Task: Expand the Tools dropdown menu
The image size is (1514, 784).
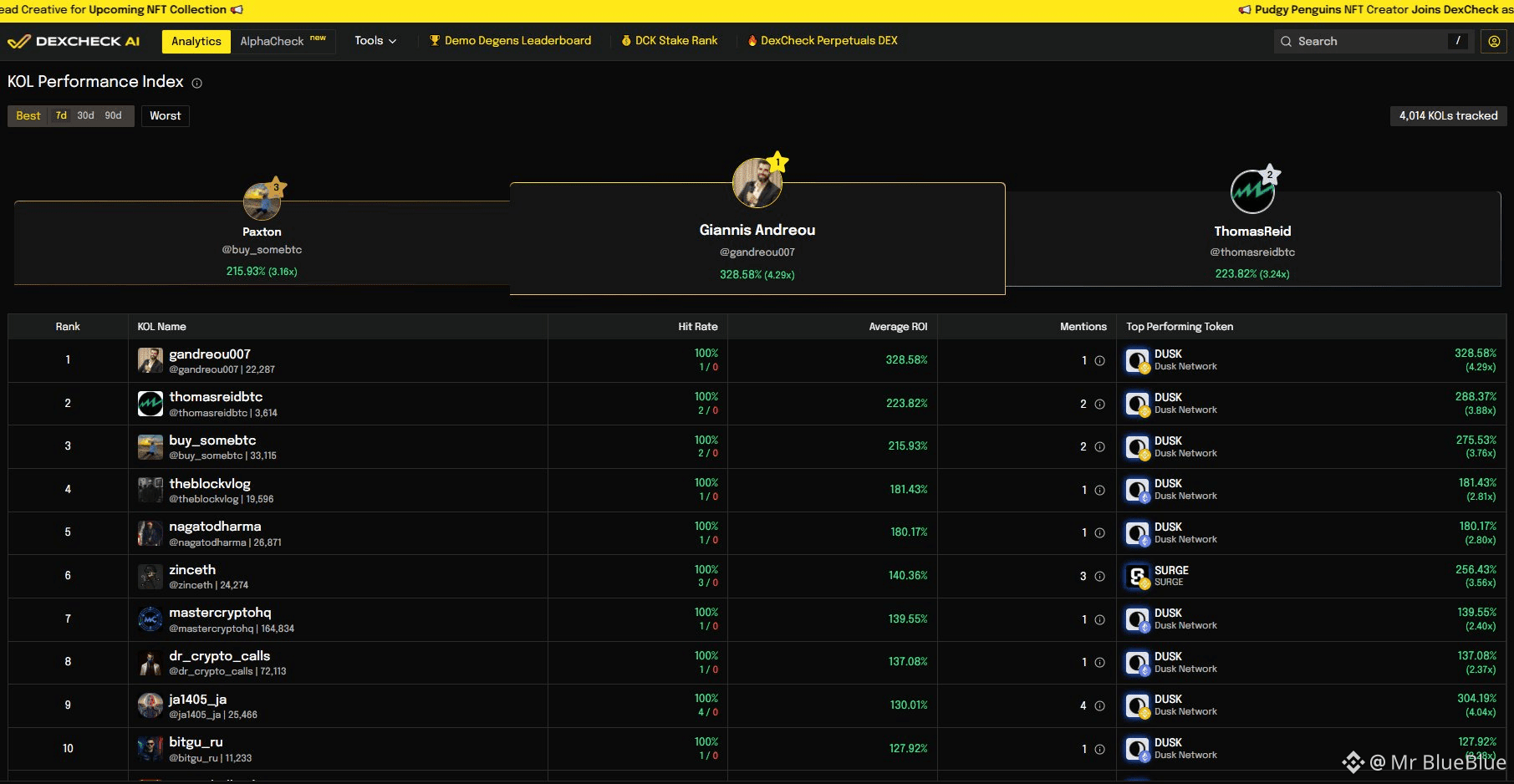Action: [x=375, y=41]
